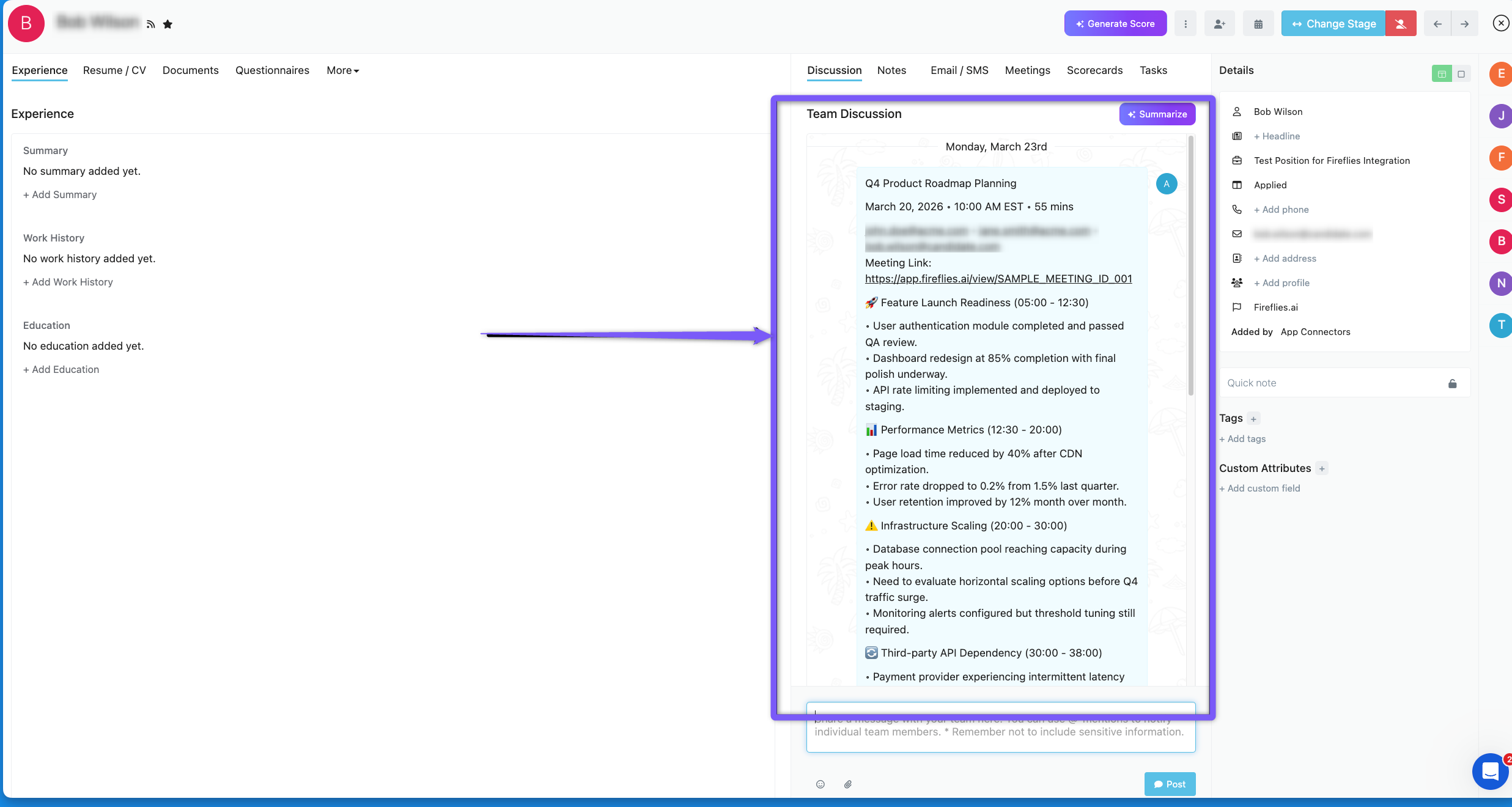Open the three-dot options menu

click(1185, 24)
